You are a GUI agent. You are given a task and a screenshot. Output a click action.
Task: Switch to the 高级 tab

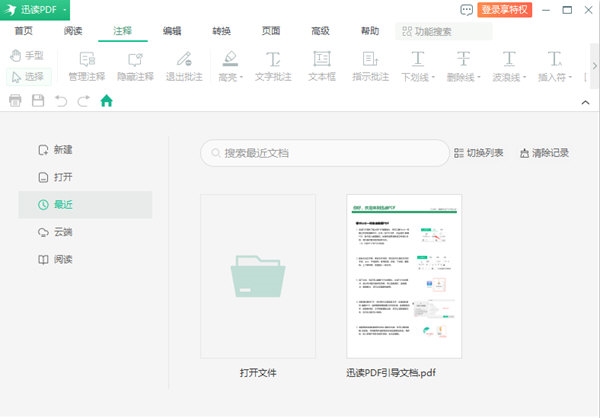320,31
